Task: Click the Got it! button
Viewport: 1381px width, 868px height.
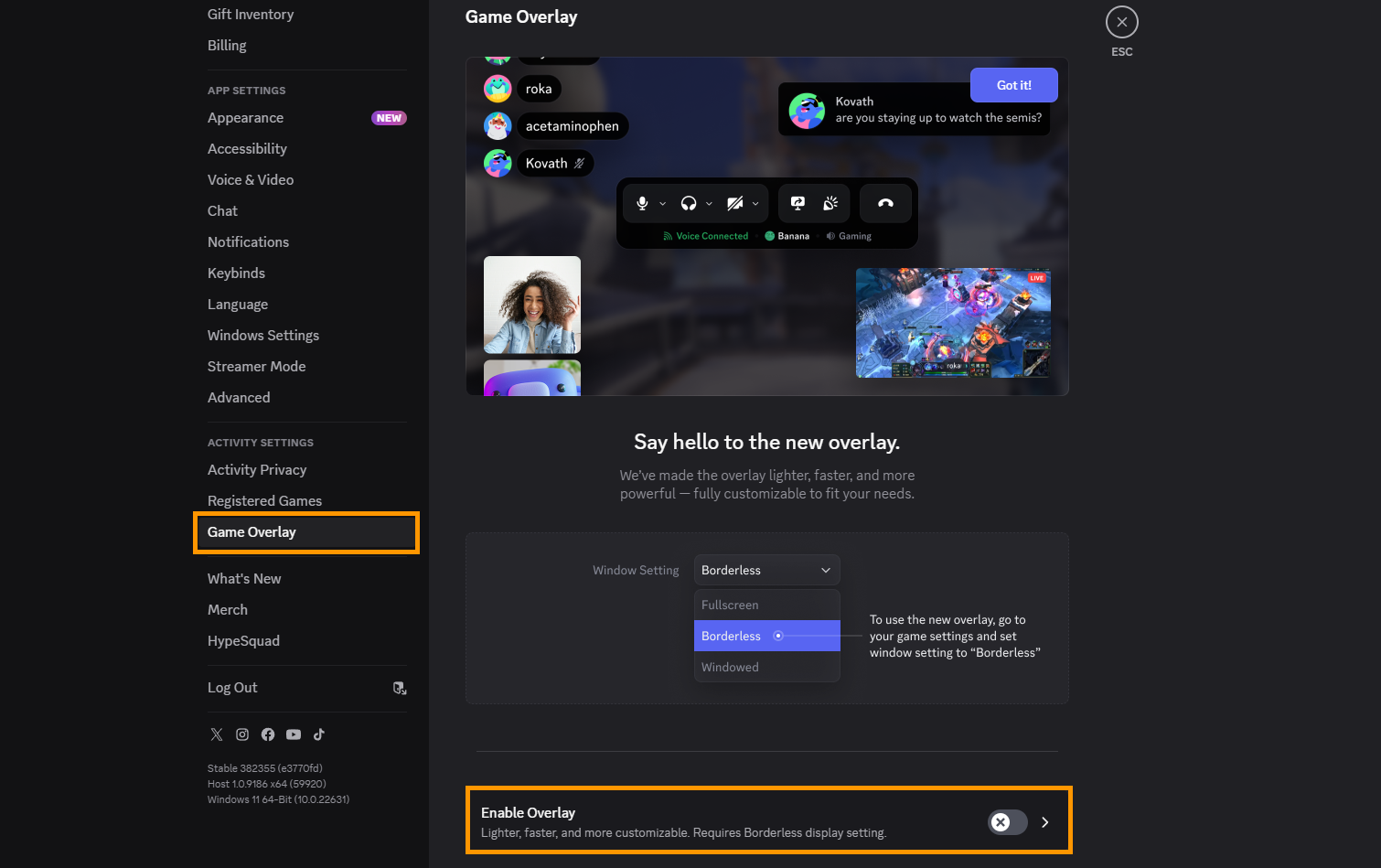Action: 1014,85
